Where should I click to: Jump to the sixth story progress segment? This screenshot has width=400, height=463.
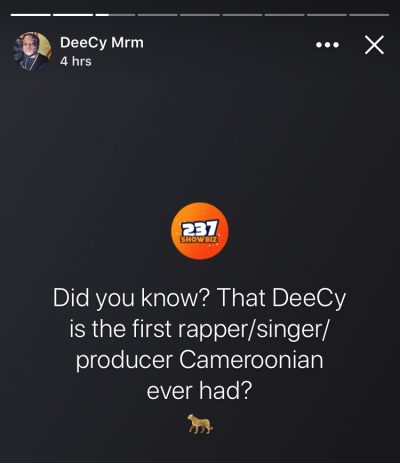click(242, 15)
